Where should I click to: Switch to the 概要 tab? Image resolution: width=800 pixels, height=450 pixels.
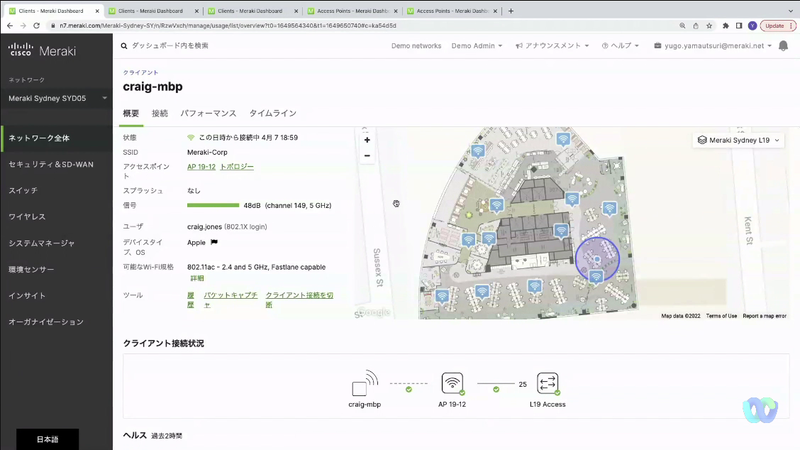point(131,113)
